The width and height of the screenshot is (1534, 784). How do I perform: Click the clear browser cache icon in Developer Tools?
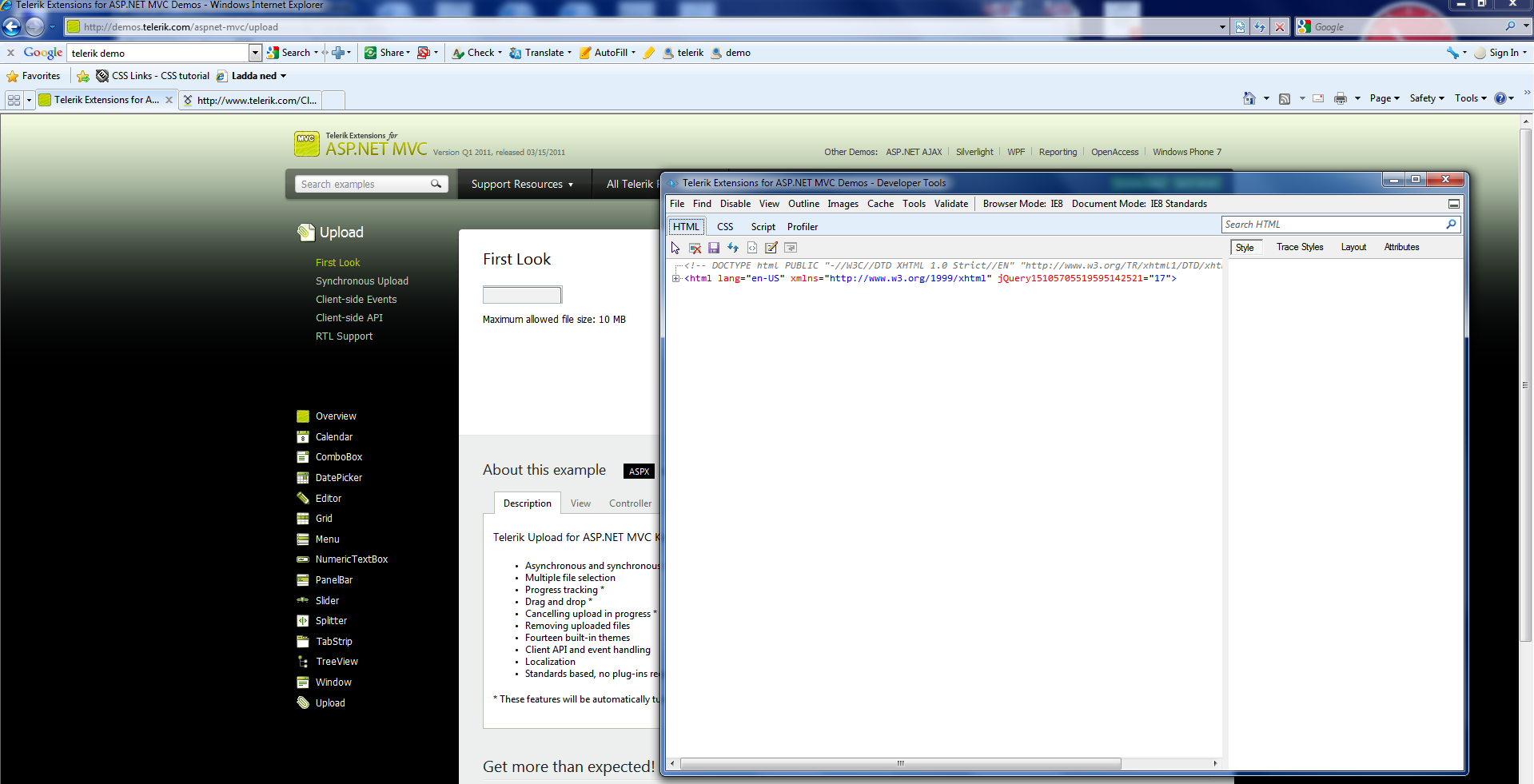(x=695, y=248)
